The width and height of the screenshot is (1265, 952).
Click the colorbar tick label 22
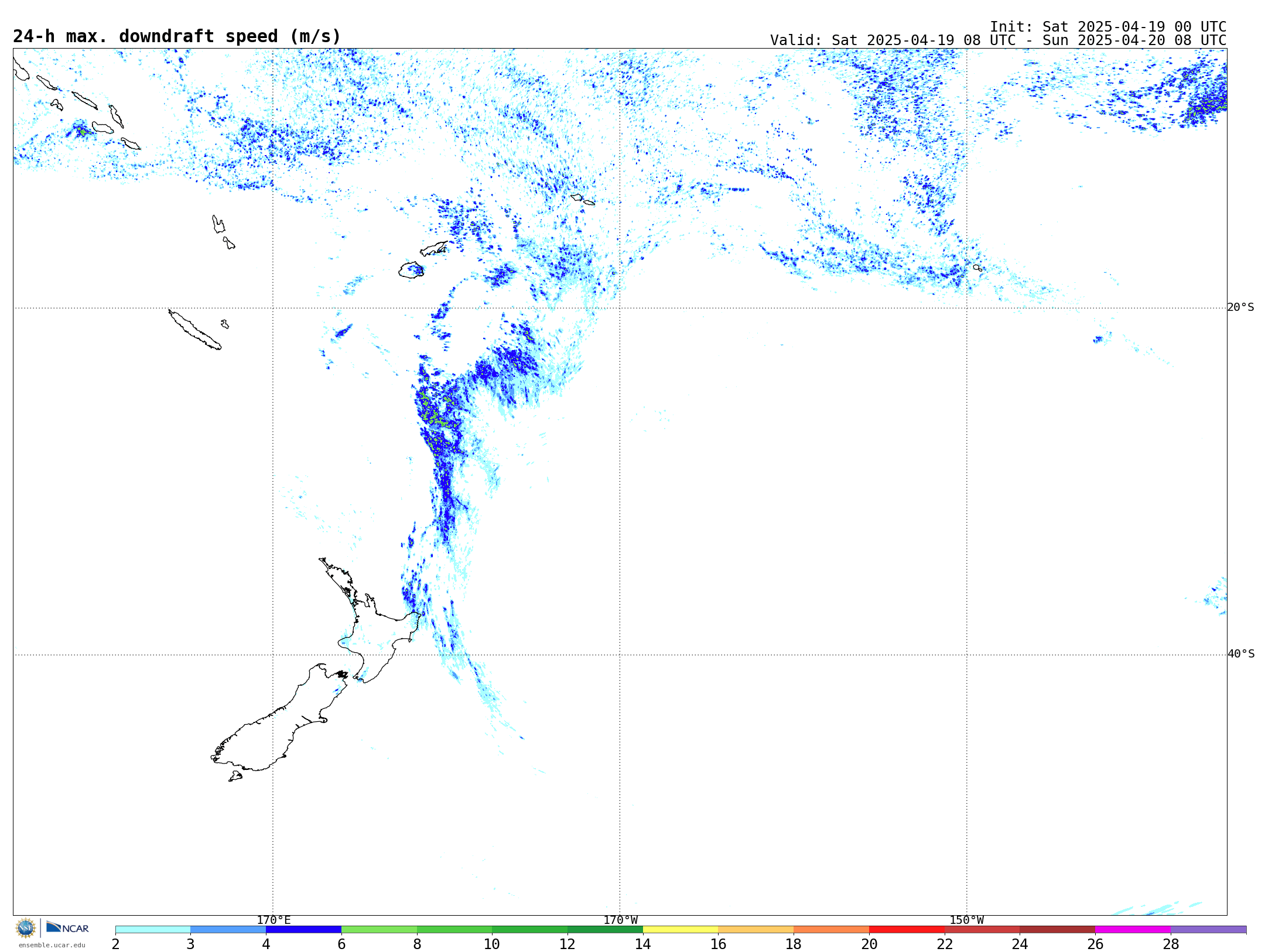point(945,944)
